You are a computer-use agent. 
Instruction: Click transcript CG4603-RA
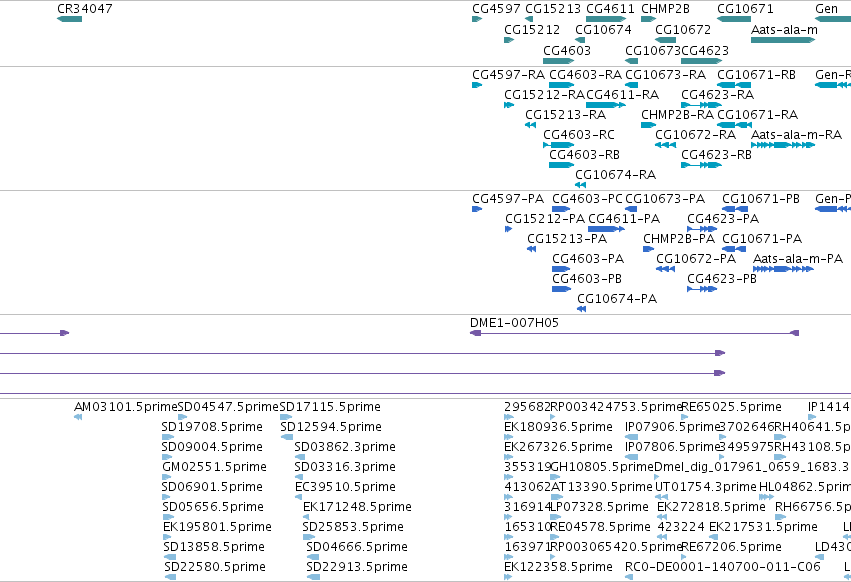pyautogui.click(x=562, y=85)
